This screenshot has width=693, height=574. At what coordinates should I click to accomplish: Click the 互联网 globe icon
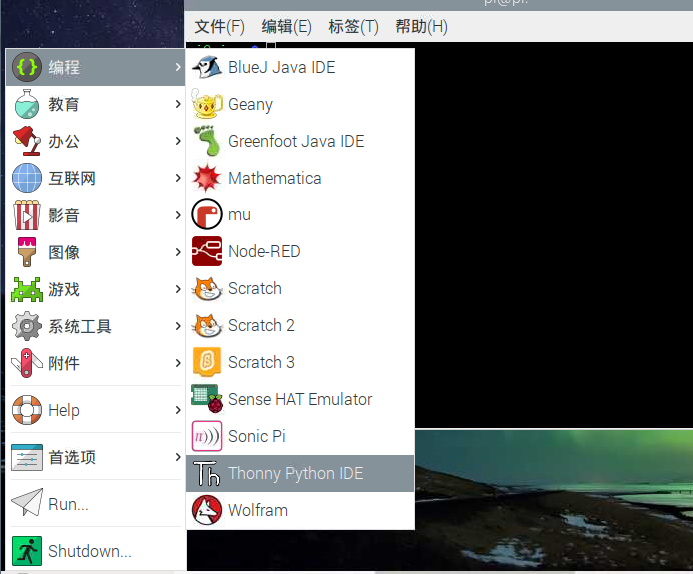27,178
